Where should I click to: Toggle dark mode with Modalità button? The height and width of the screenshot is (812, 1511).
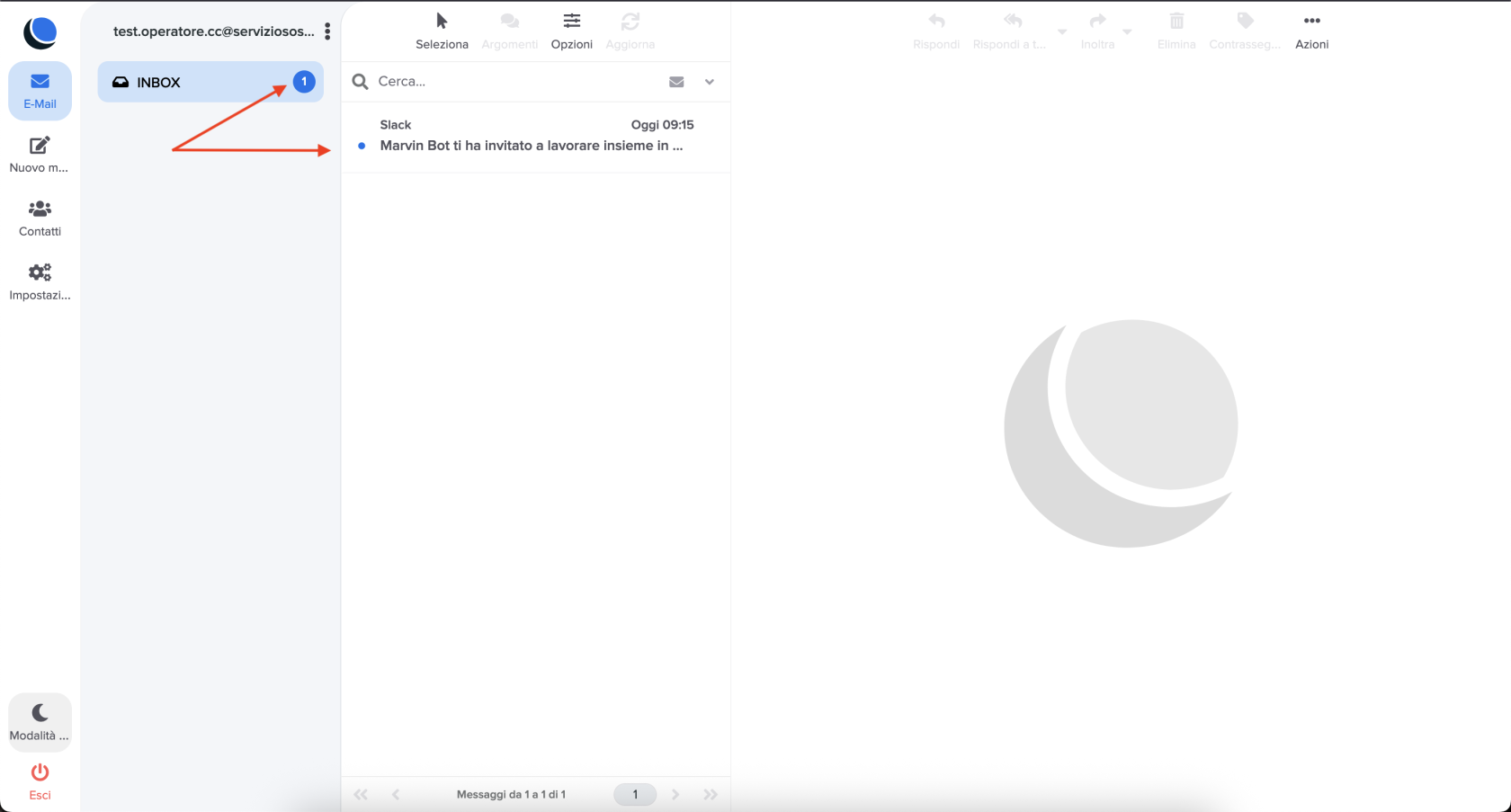pyautogui.click(x=40, y=722)
